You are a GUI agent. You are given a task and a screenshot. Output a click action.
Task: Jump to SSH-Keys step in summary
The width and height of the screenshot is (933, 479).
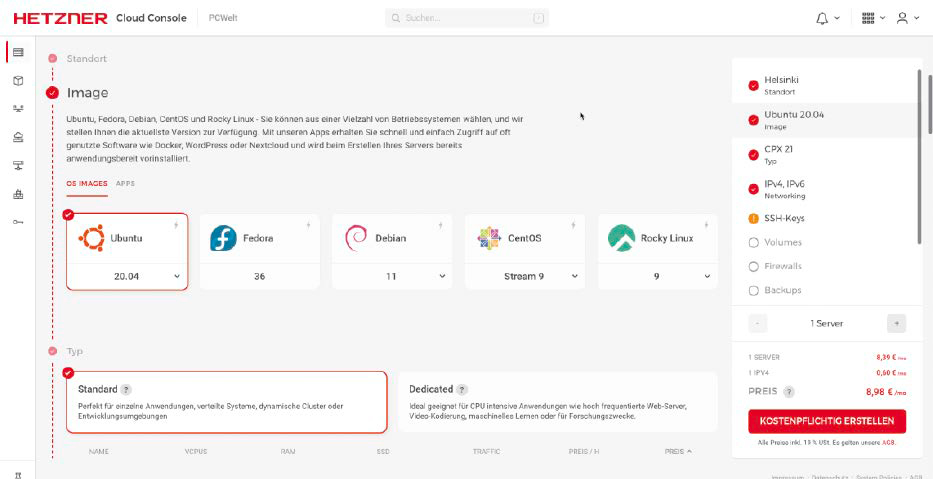(x=825, y=219)
